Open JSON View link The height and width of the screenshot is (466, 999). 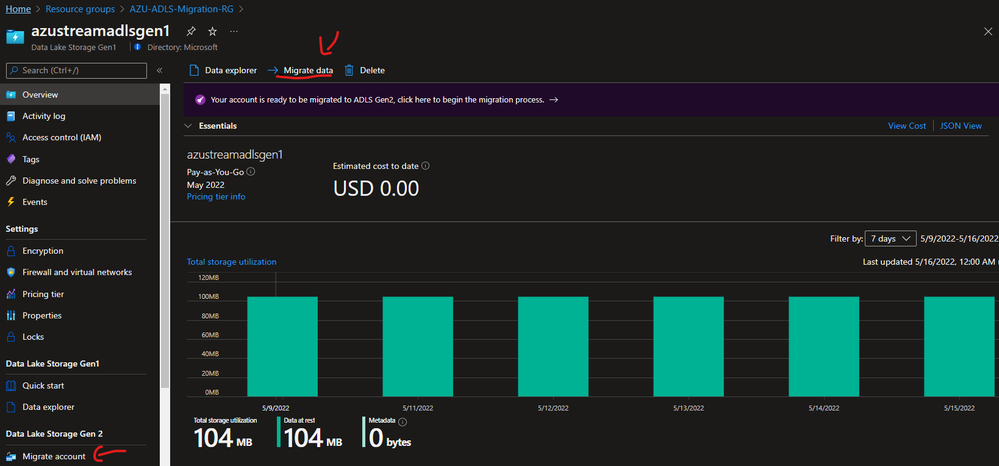click(961, 126)
